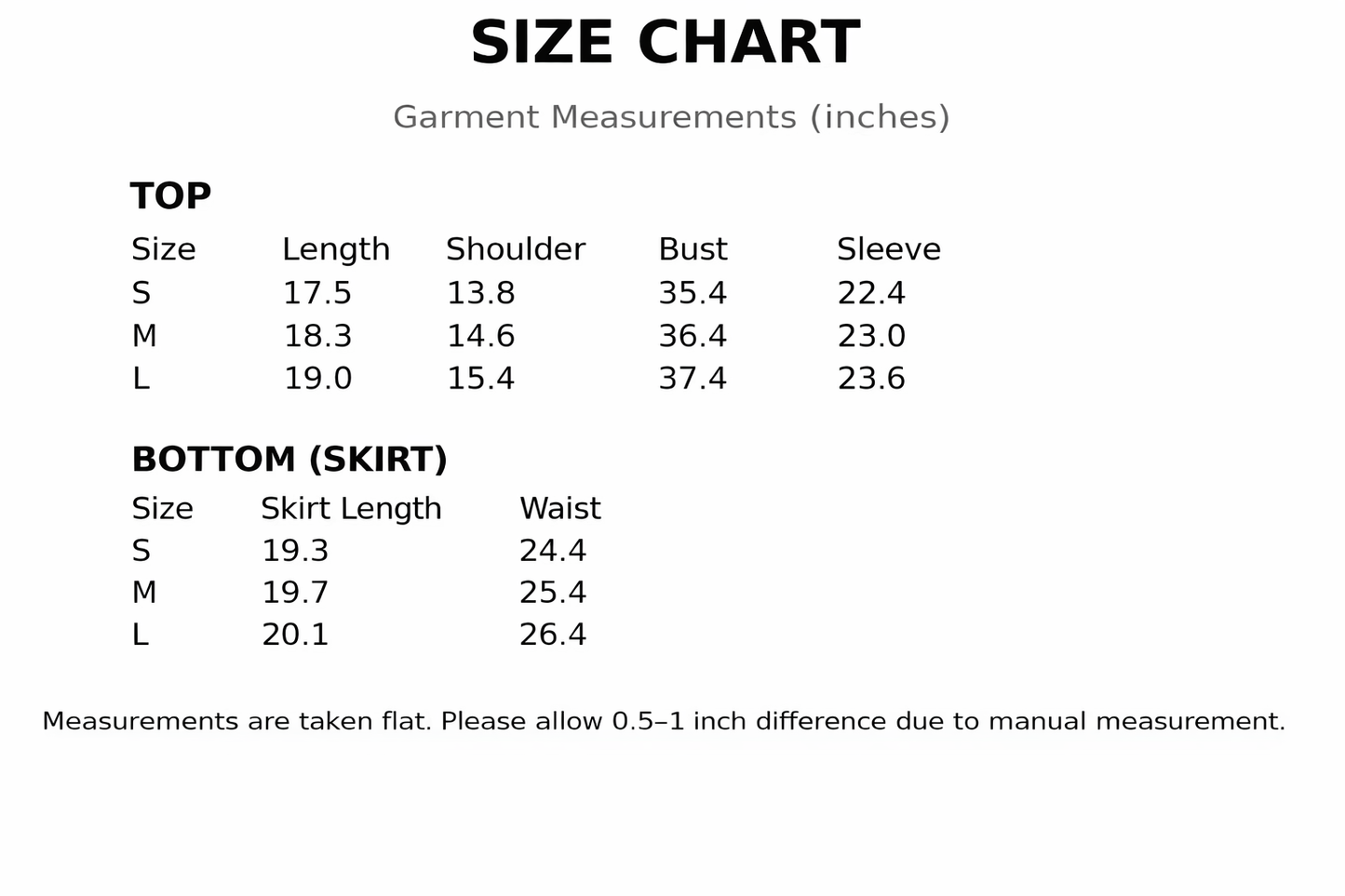This screenshot has height=896, width=1345.
Task: Click the 37.4 bust value
Action: (x=693, y=379)
